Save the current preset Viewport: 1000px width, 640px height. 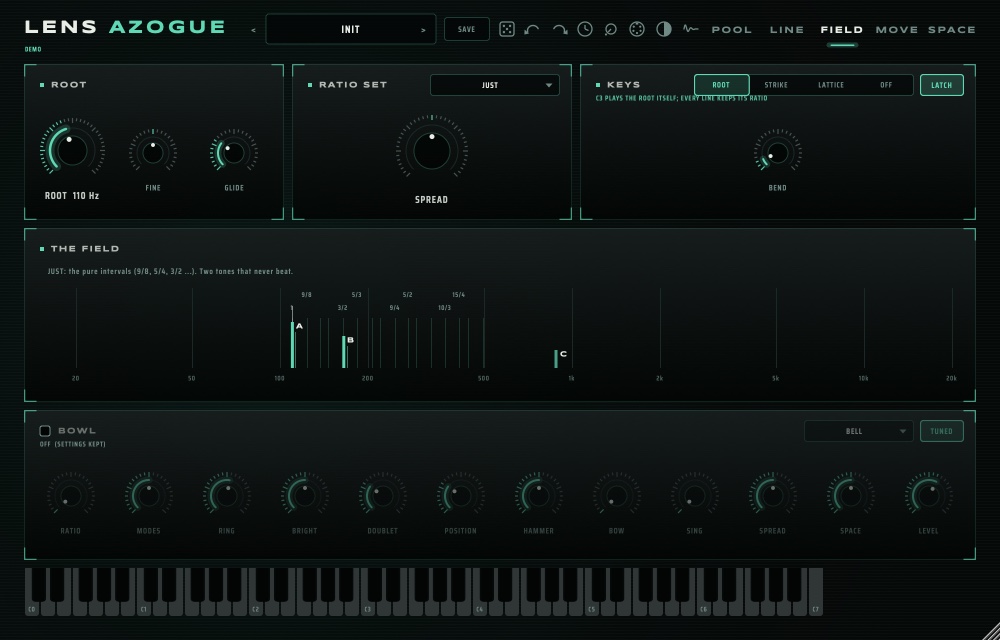click(x=467, y=29)
